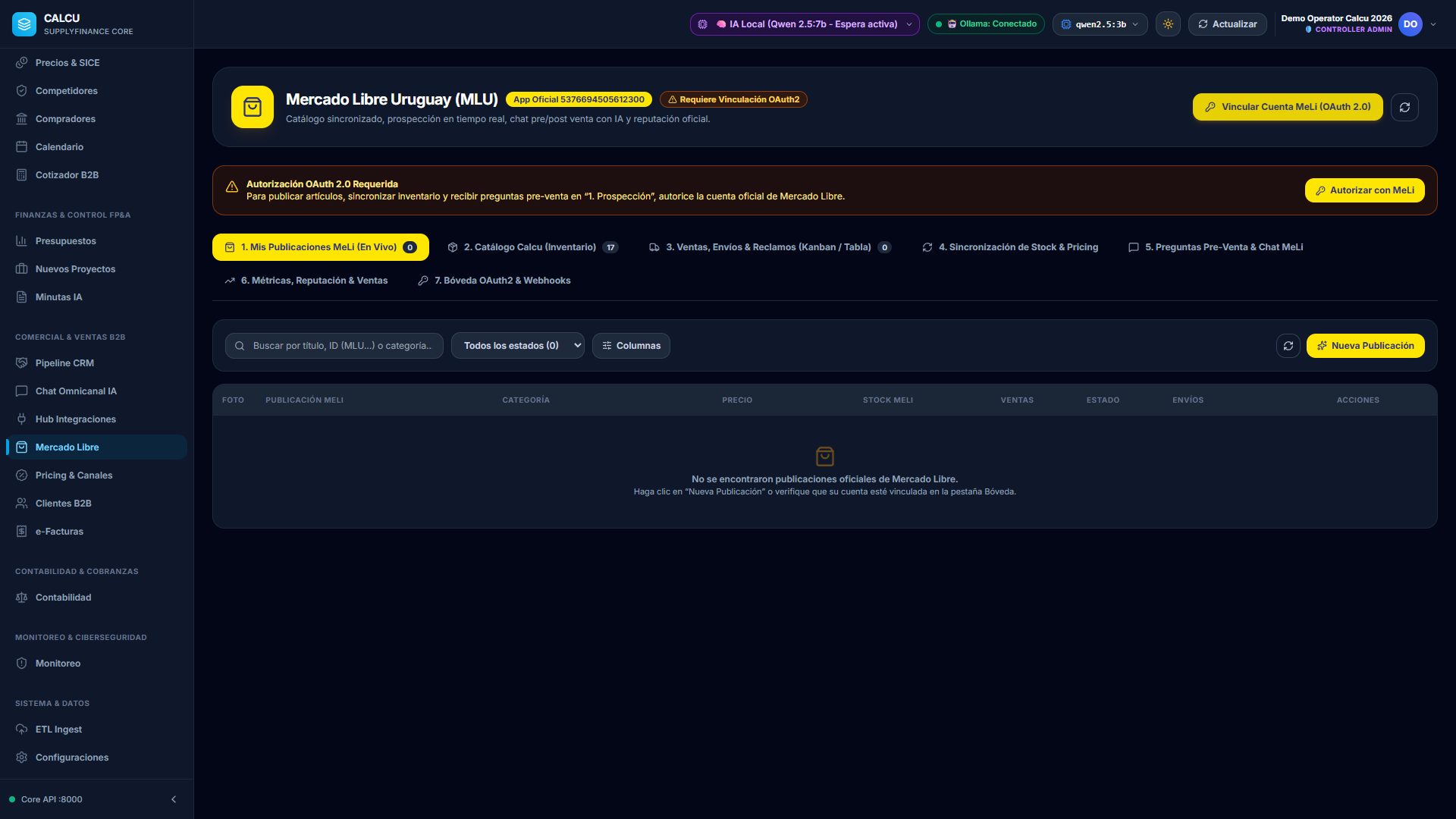Open Presupuestos in sidebar
This screenshot has height=819, width=1456.
[x=96, y=241]
